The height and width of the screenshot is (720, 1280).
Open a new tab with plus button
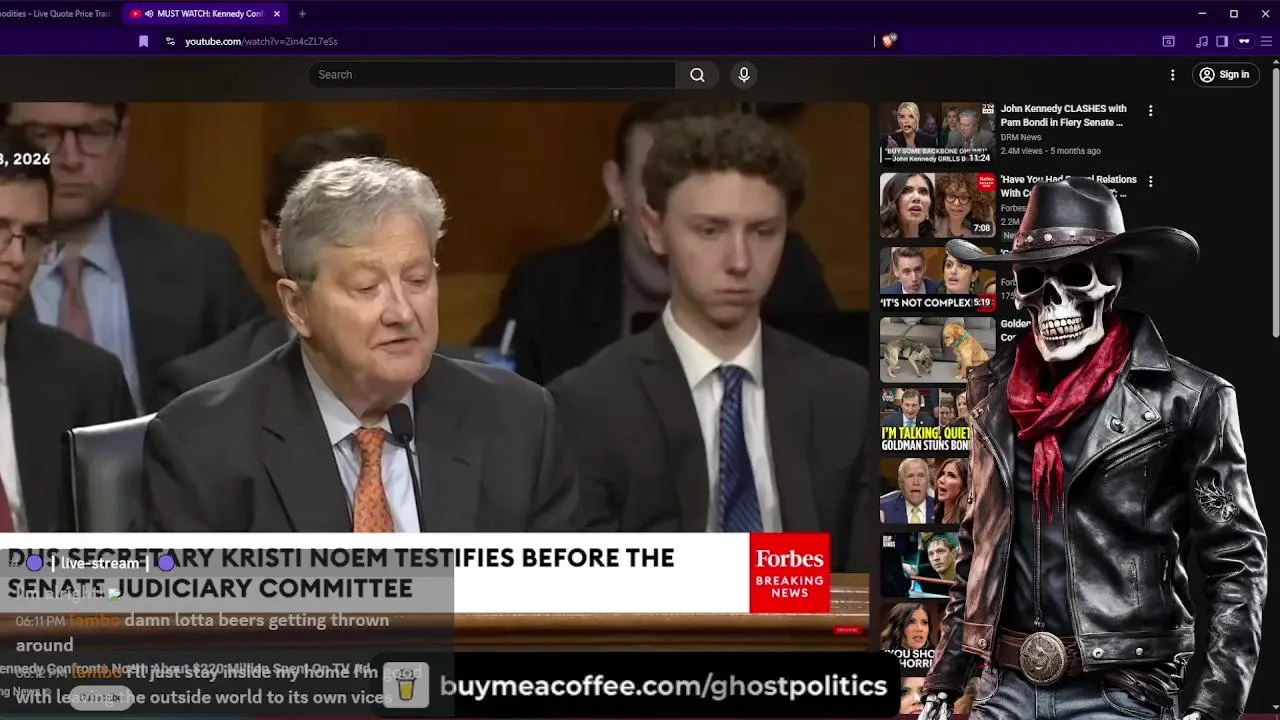302,14
